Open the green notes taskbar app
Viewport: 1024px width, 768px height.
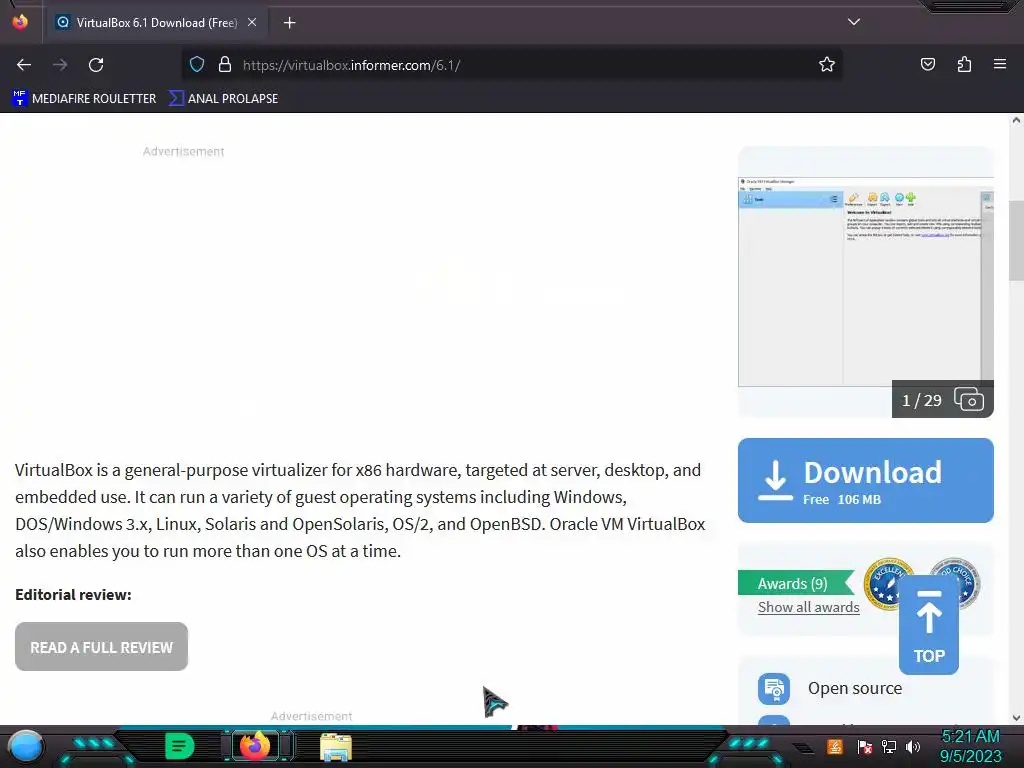click(180, 746)
